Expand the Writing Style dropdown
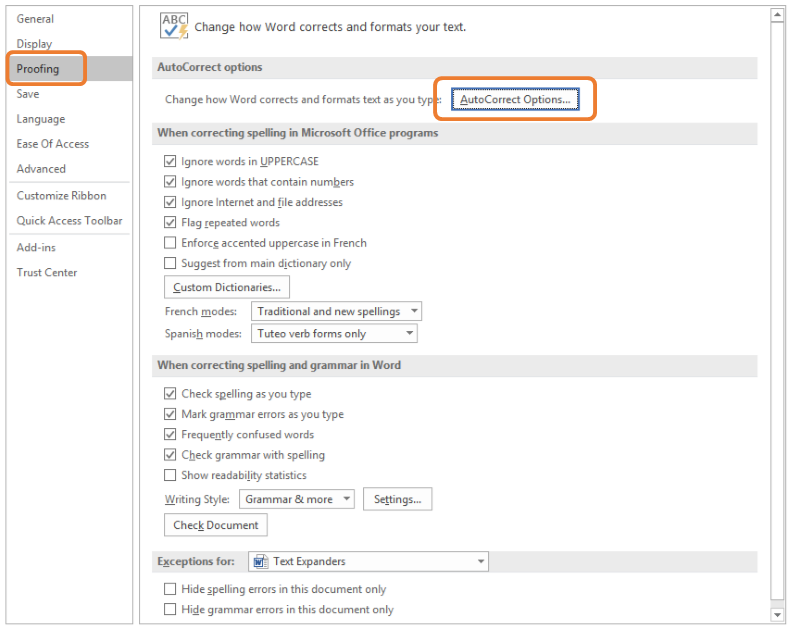This screenshot has width=789, height=627. 346,499
